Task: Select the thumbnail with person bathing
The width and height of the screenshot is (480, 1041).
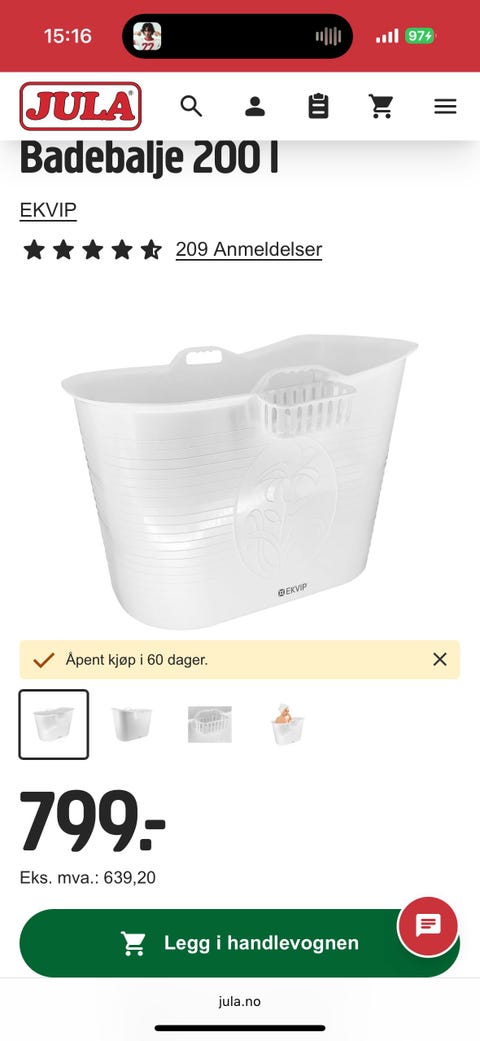Action: tap(288, 724)
